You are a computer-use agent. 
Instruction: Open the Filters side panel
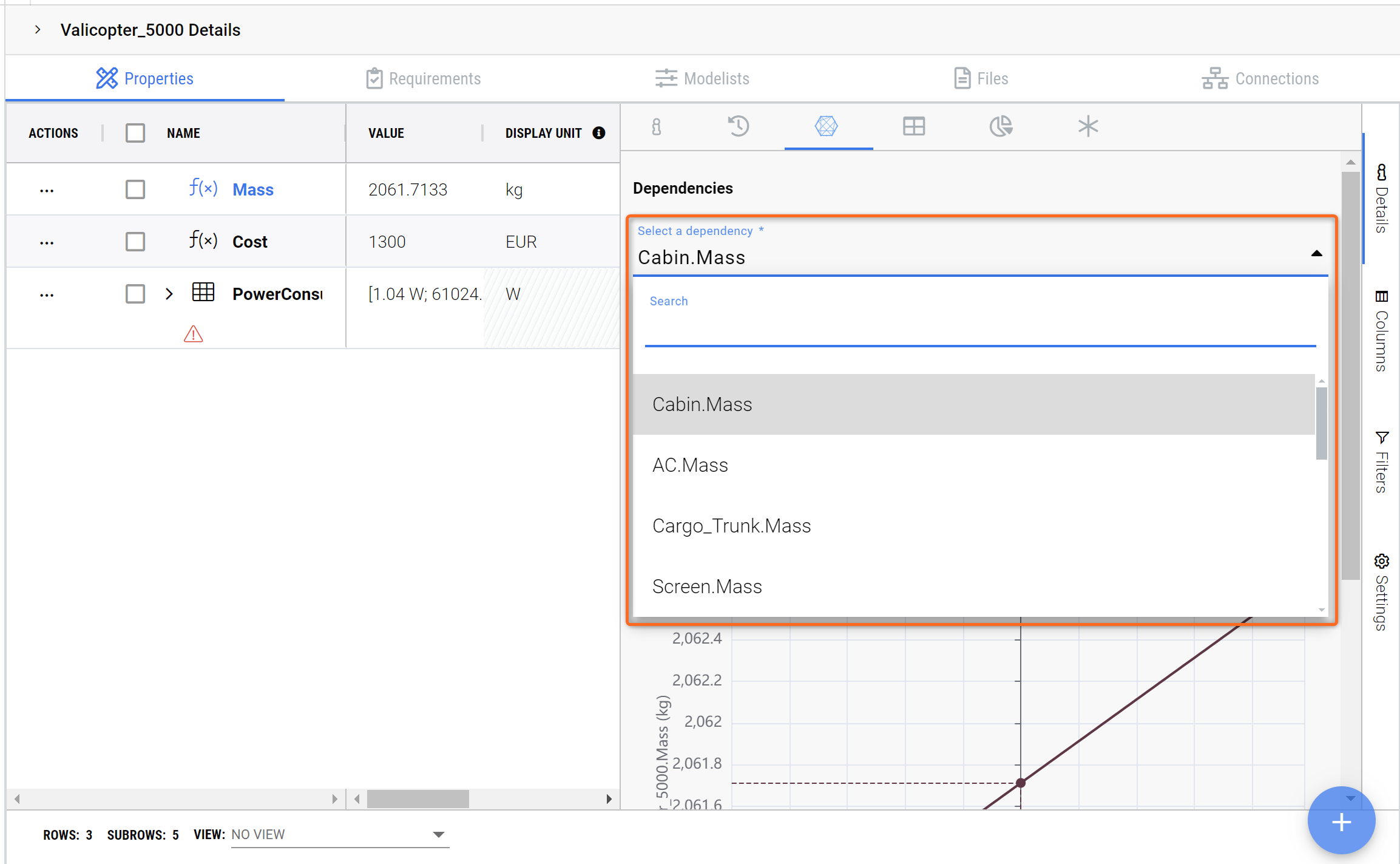(1381, 462)
